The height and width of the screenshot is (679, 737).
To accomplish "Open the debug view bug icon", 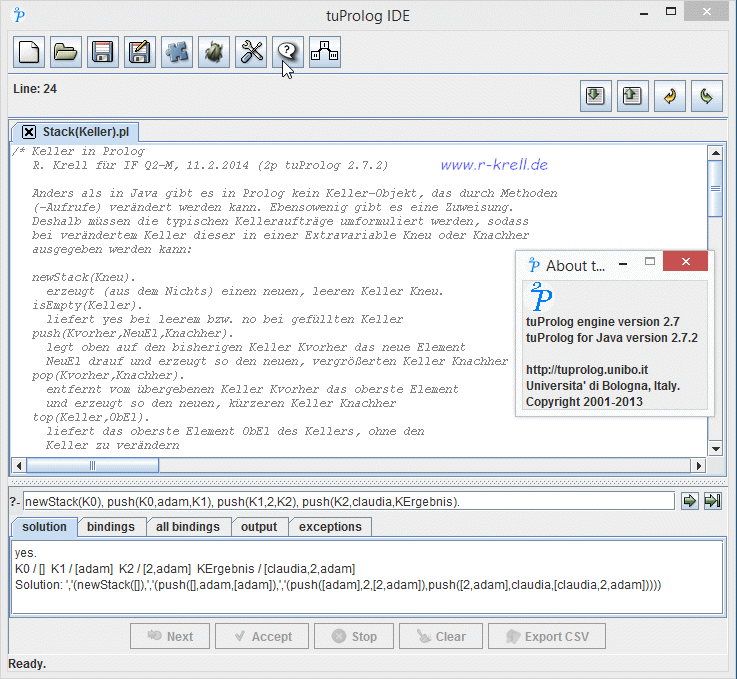I will tap(213, 51).
